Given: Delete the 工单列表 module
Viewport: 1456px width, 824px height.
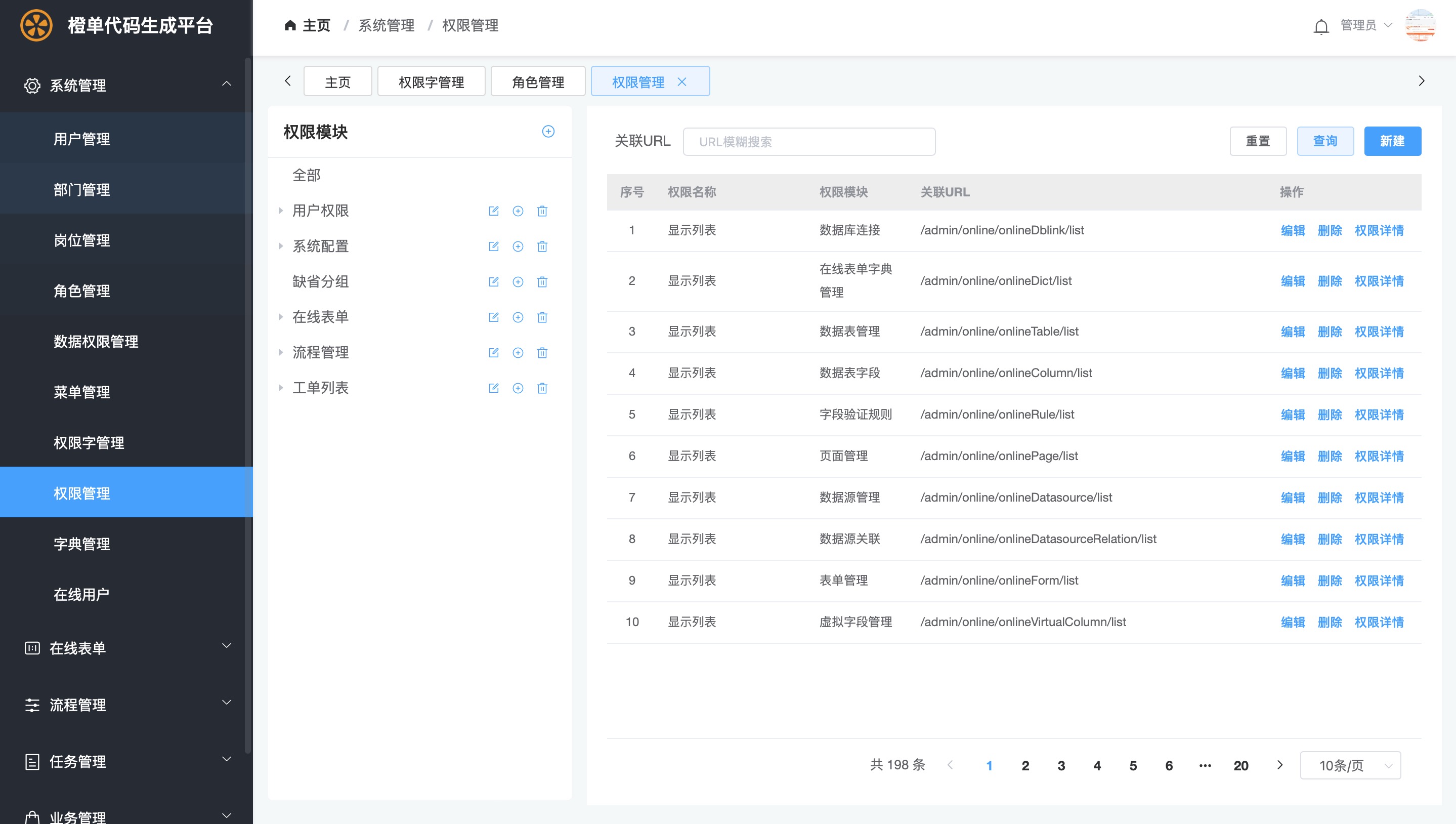Looking at the screenshot, I should pyautogui.click(x=542, y=388).
